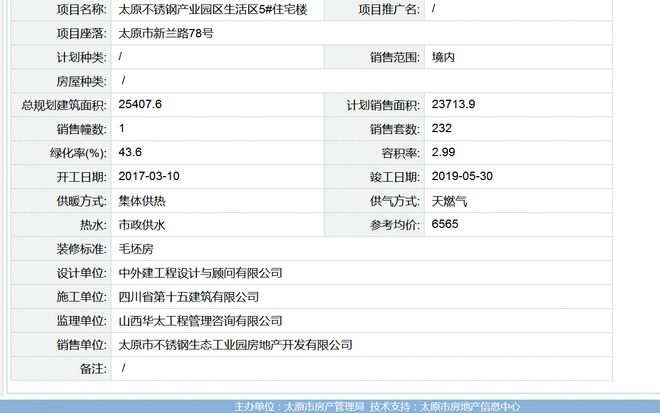The image size is (660, 413).
Task: Click heating method value 集体供热
Action: 142,201
